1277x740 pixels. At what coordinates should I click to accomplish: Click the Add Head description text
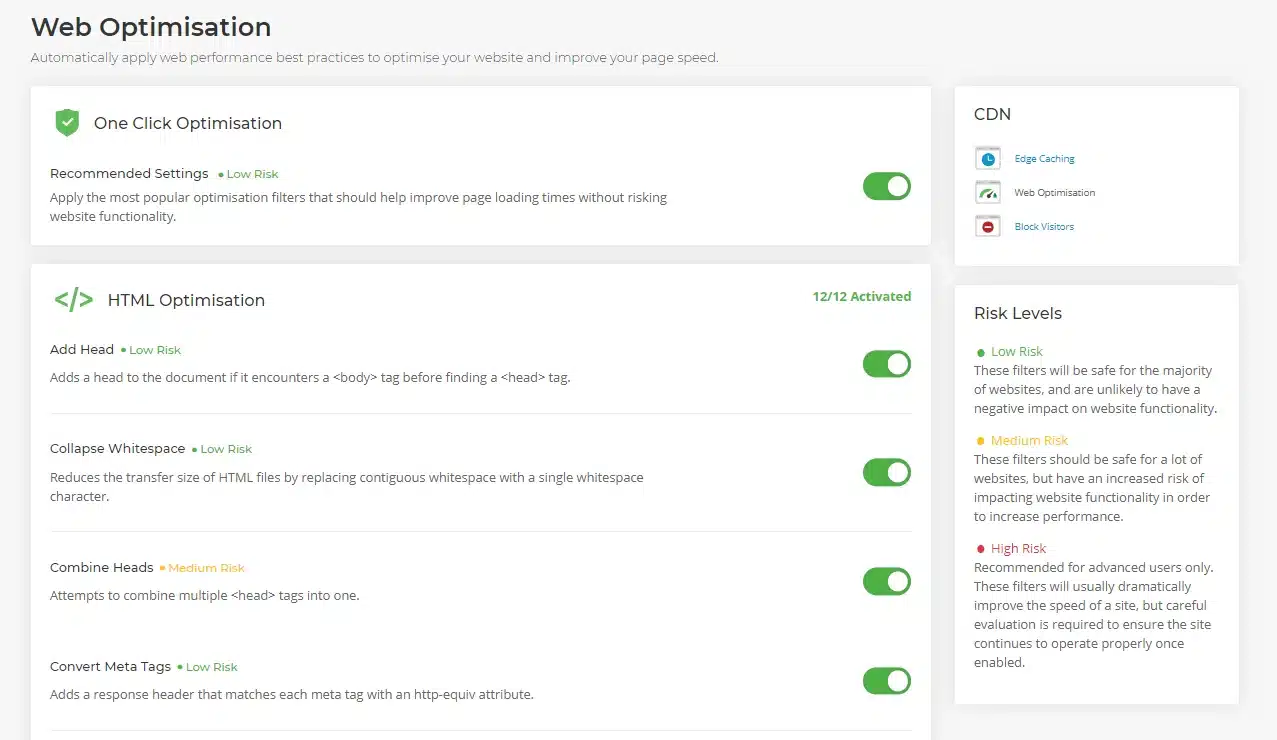tap(310, 378)
